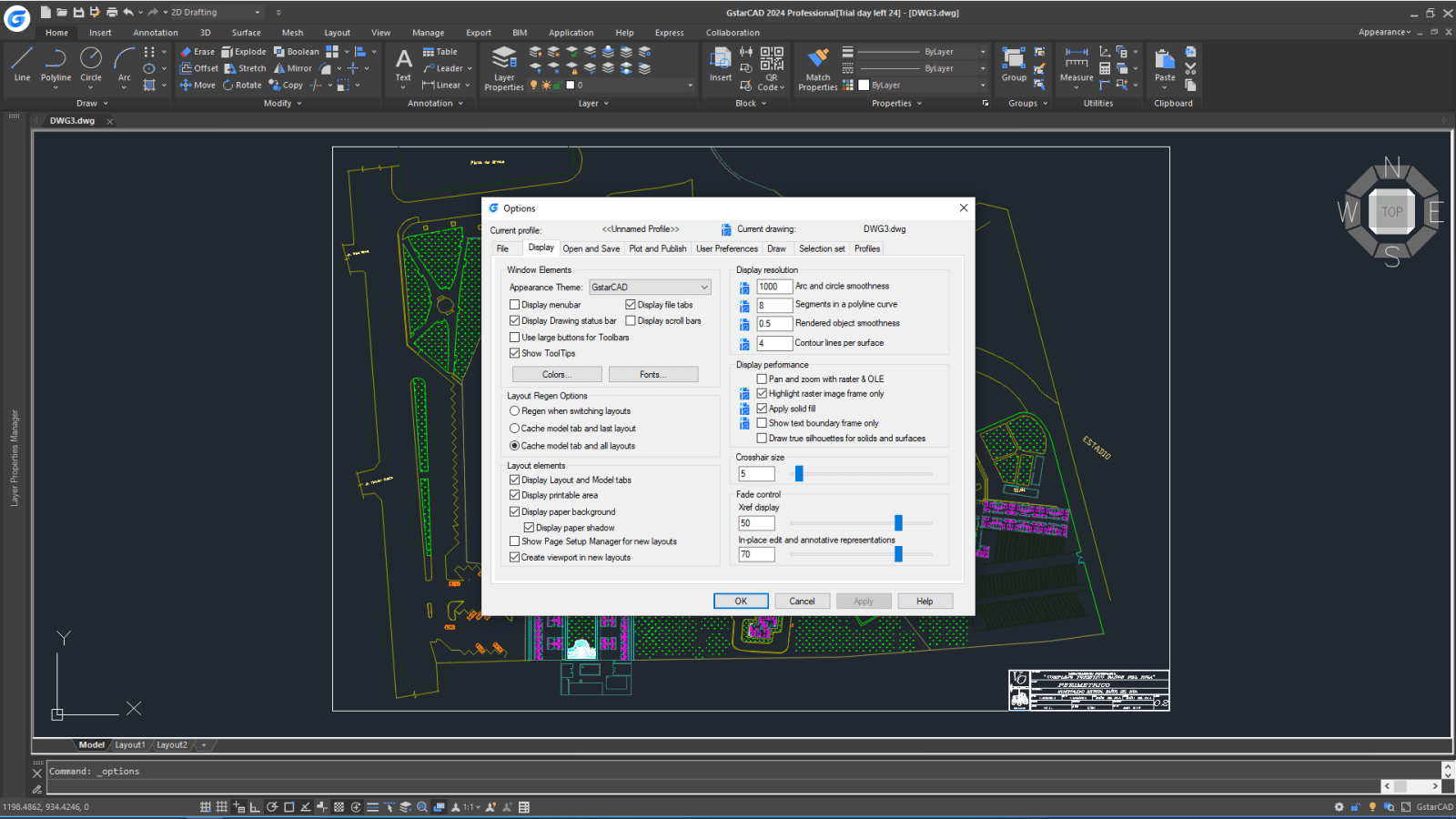The image size is (1456, 819).
Task: Enable the Show text boundary frame only checkbox
Action: (762, 422)
